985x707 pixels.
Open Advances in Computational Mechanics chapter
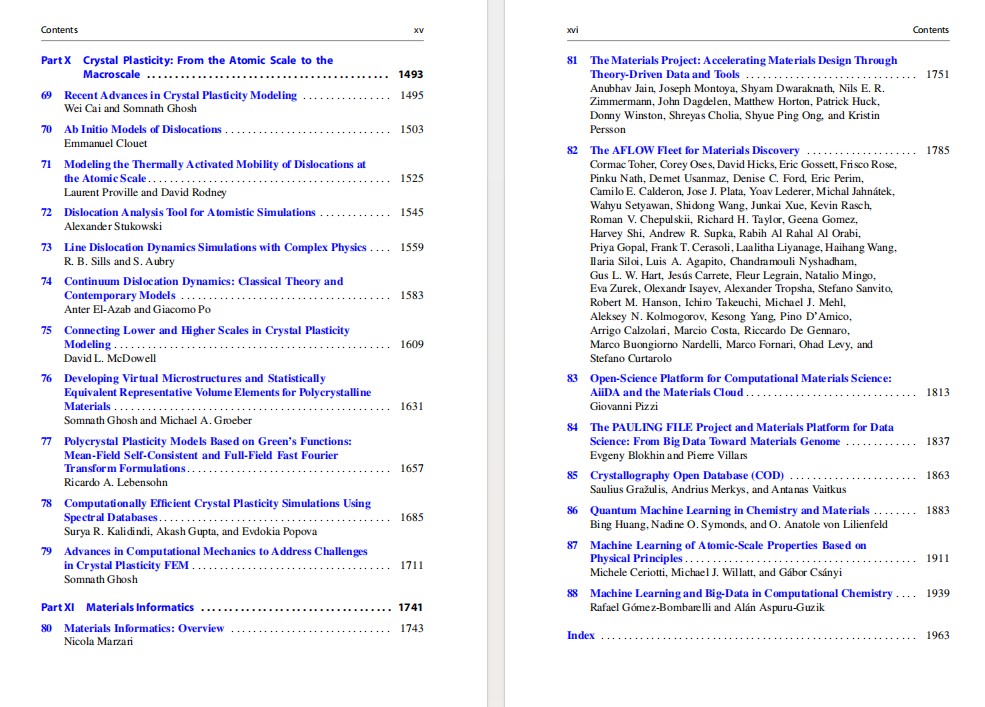click(215, 558)
